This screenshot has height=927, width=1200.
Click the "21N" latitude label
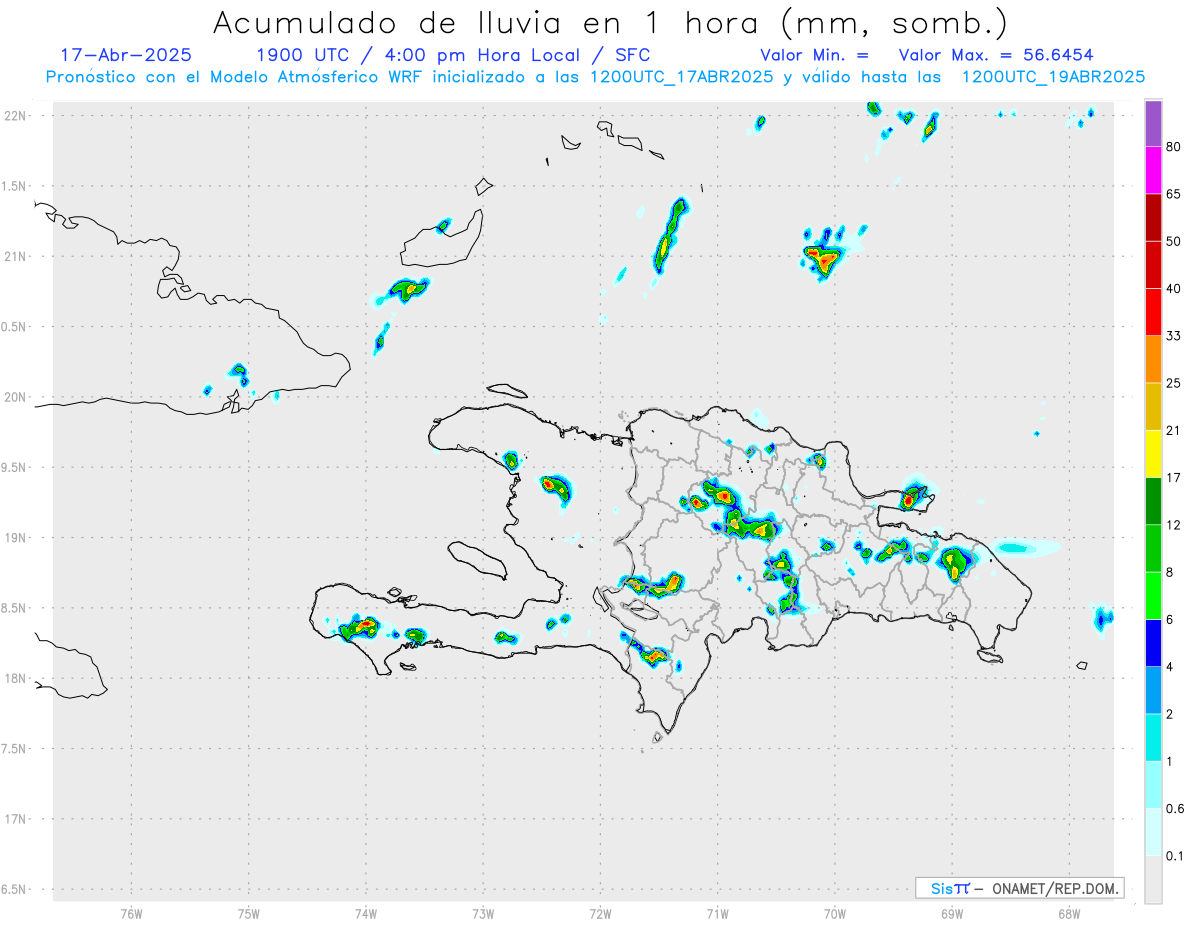15,257
